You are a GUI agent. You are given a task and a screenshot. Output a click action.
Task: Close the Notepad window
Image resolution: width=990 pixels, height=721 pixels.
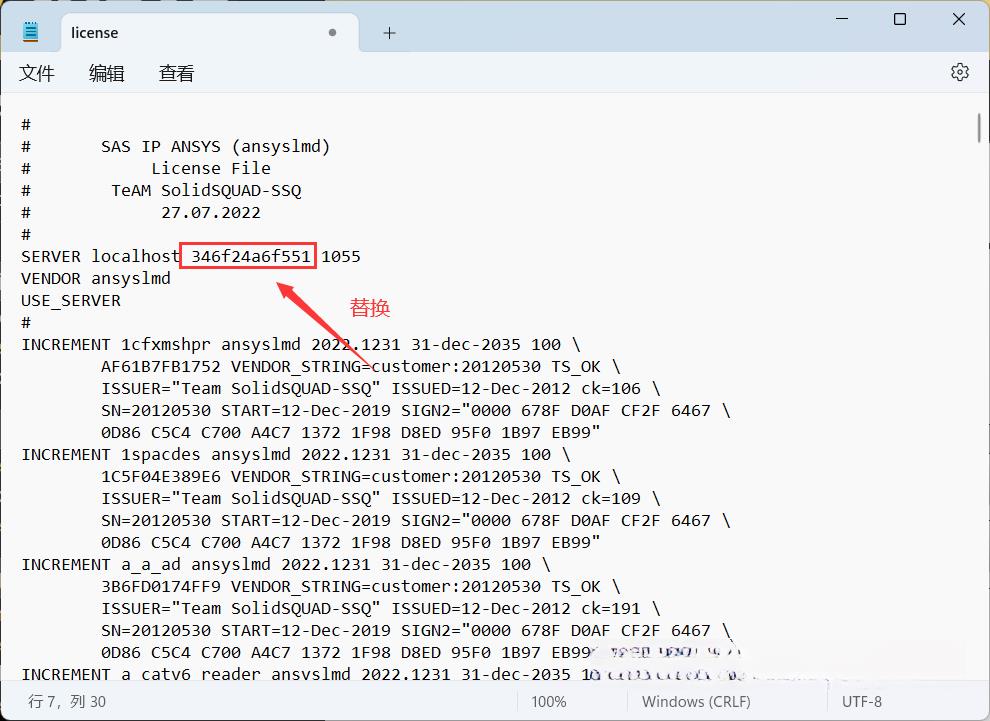tap(958, 19)
